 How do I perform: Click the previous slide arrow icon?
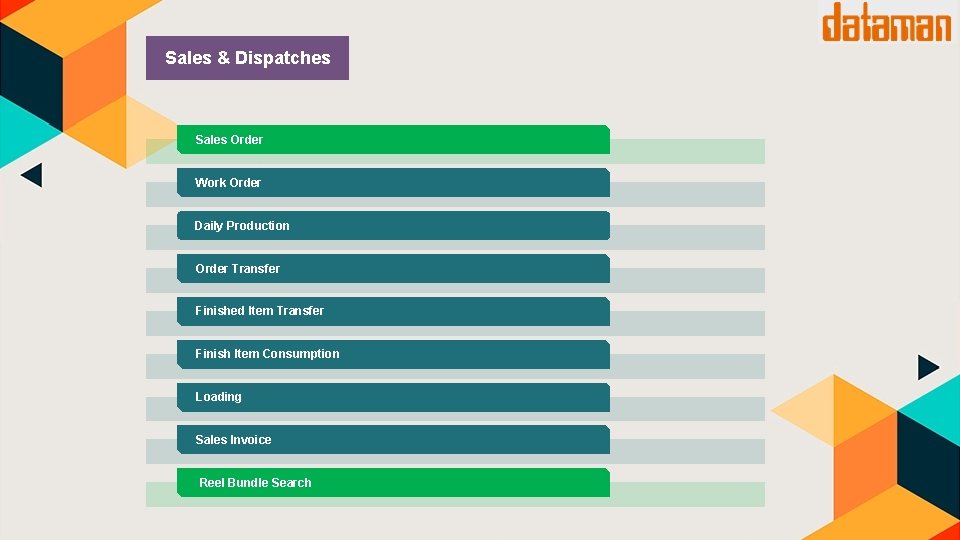pos(31,176)
